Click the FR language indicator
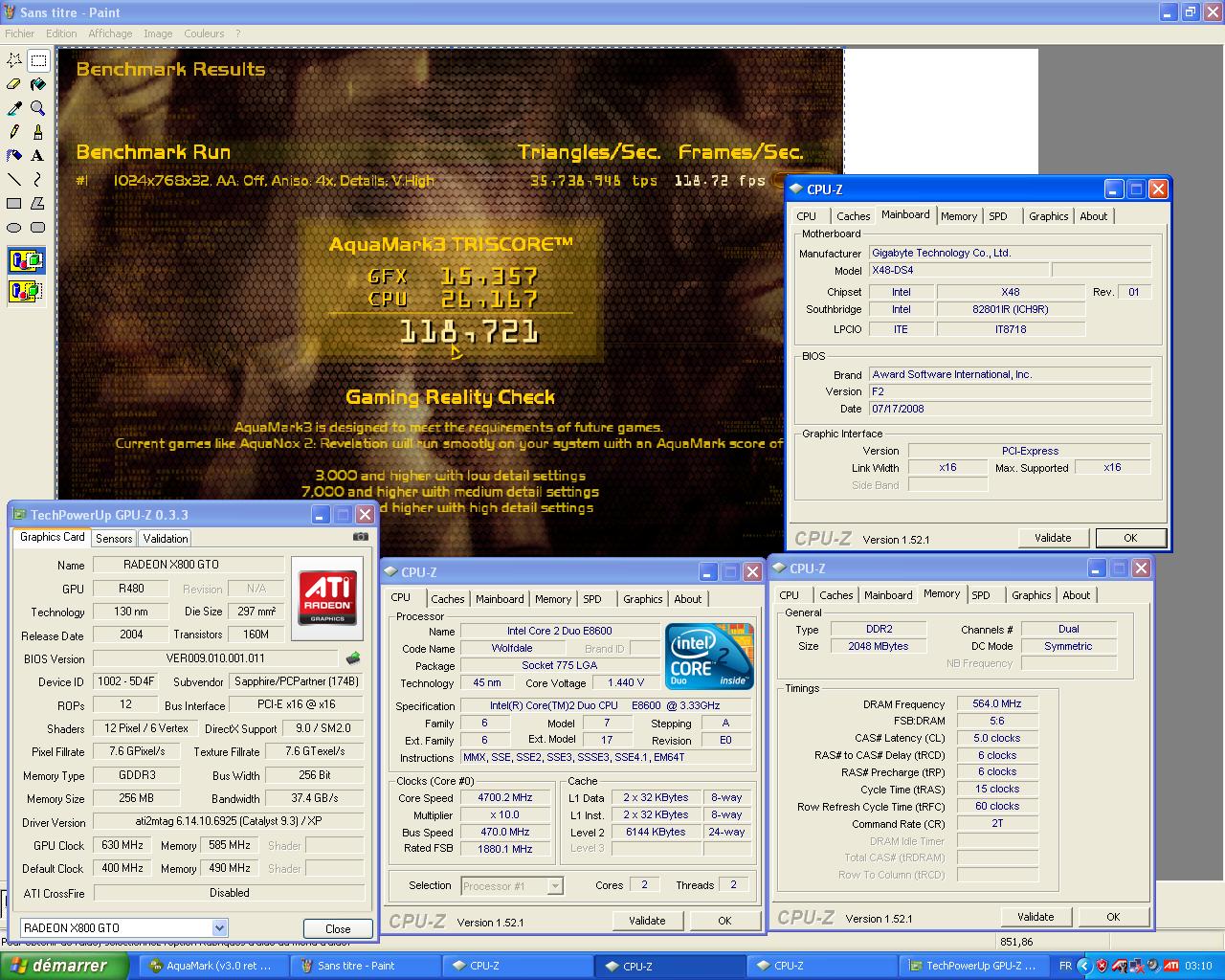 tap(1065, 966)
